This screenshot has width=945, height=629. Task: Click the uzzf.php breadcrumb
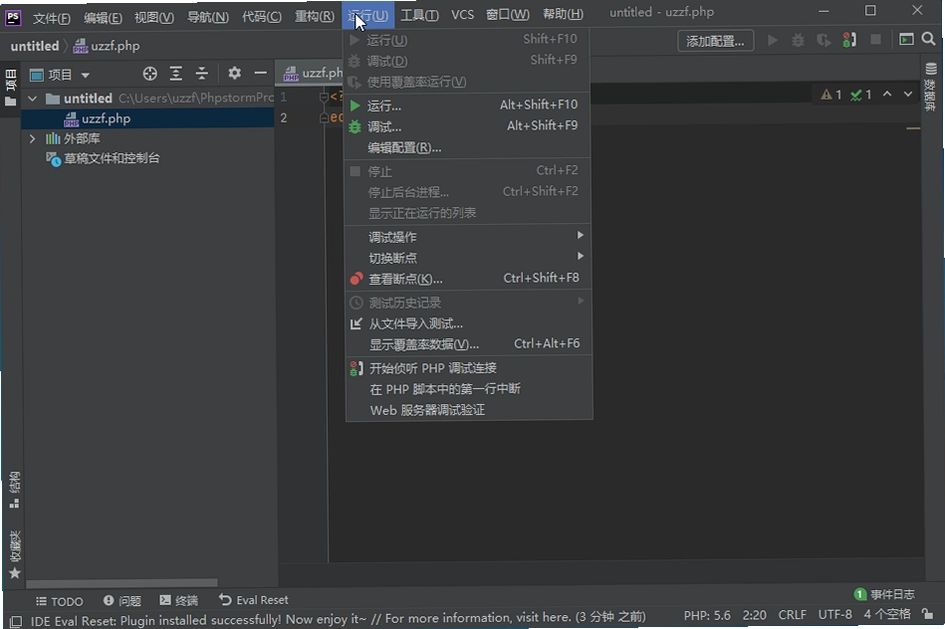coord(107,46)
